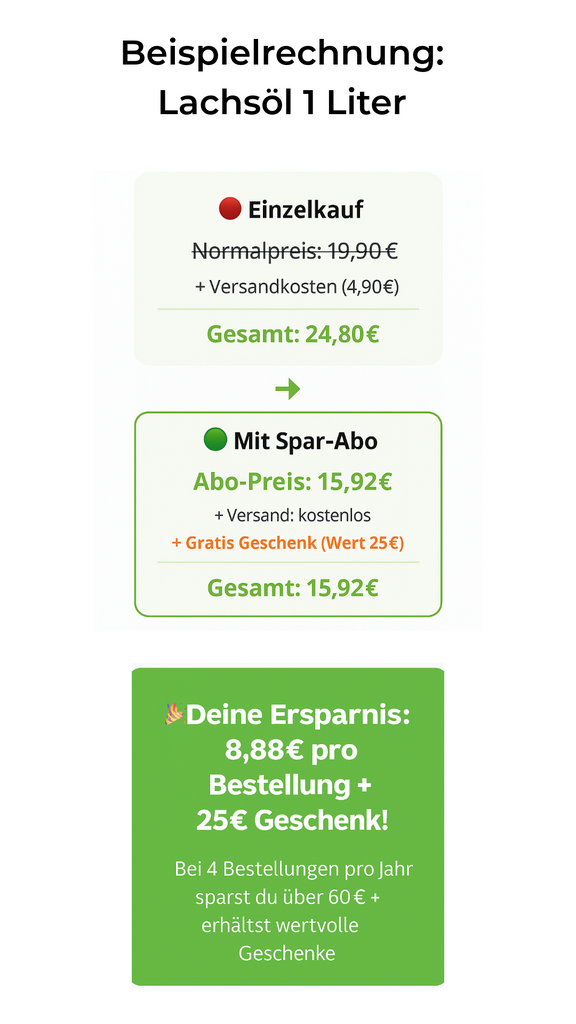Viewport: 576px width, 1024px height.
Task: Click the sparst du über 60 € line
Action: (x=288, y=897)
